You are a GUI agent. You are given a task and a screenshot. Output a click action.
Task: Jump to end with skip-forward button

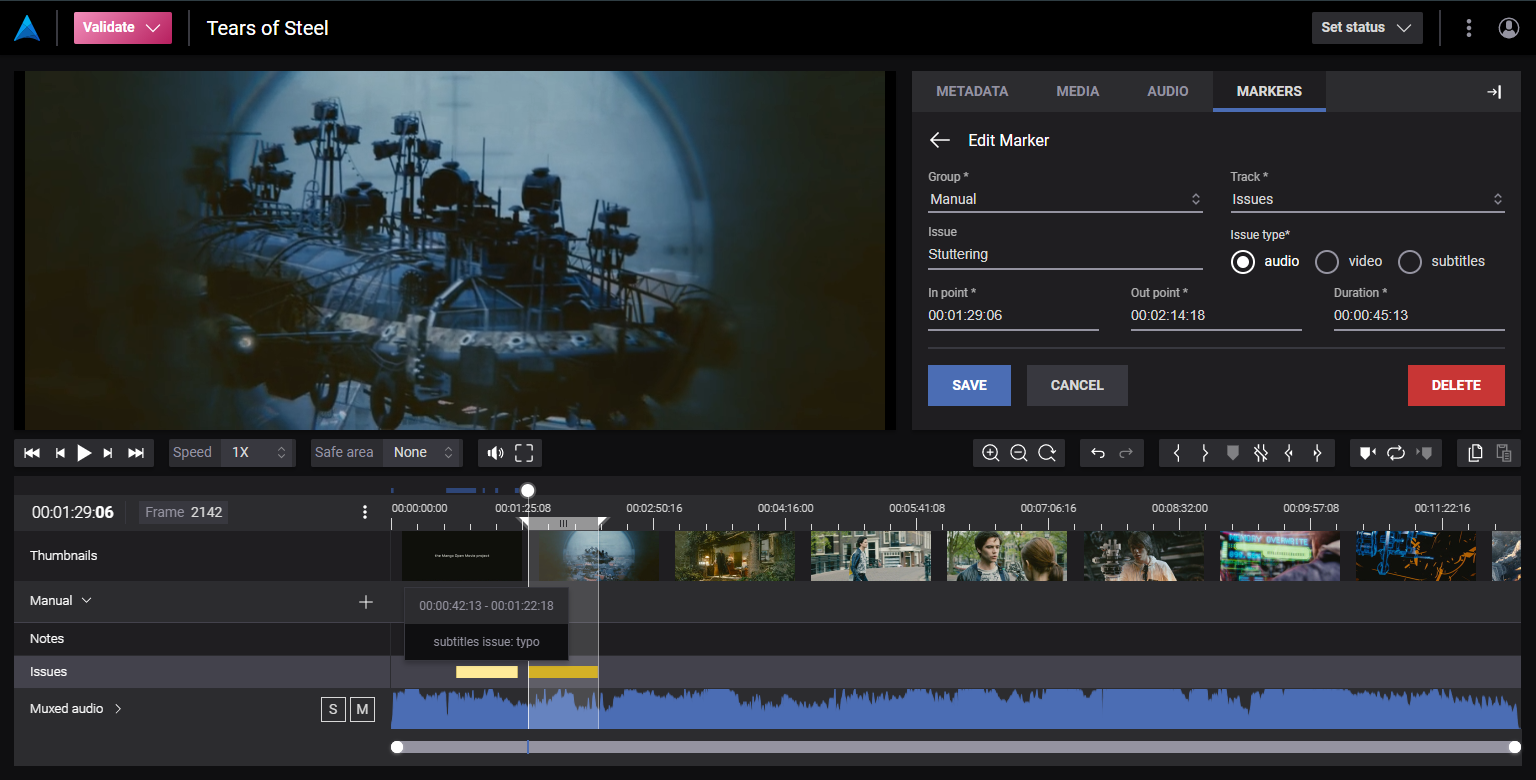click(x=136, y=453)
